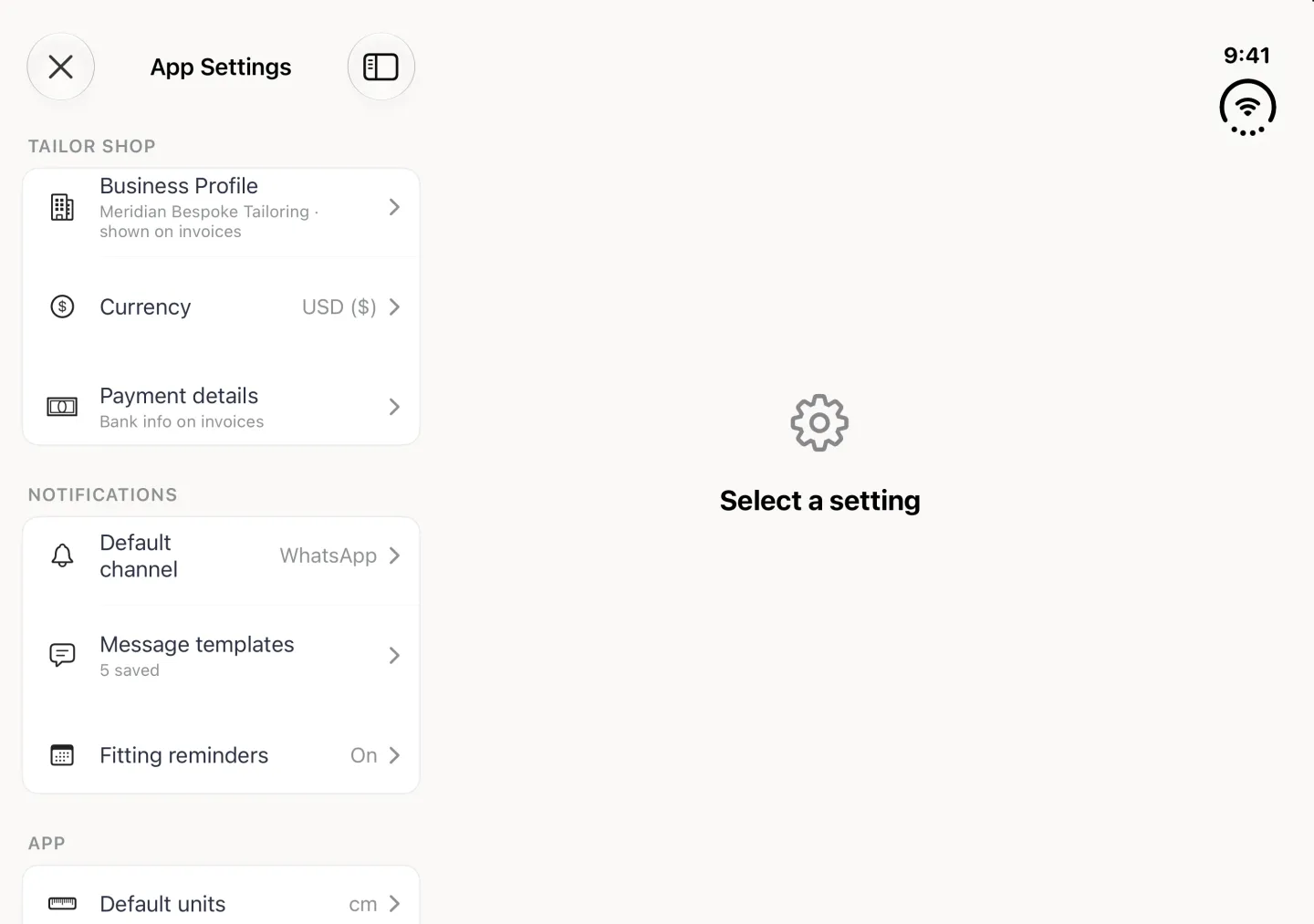Toggle the sidebar panel icon

click(x=381, y=67)
